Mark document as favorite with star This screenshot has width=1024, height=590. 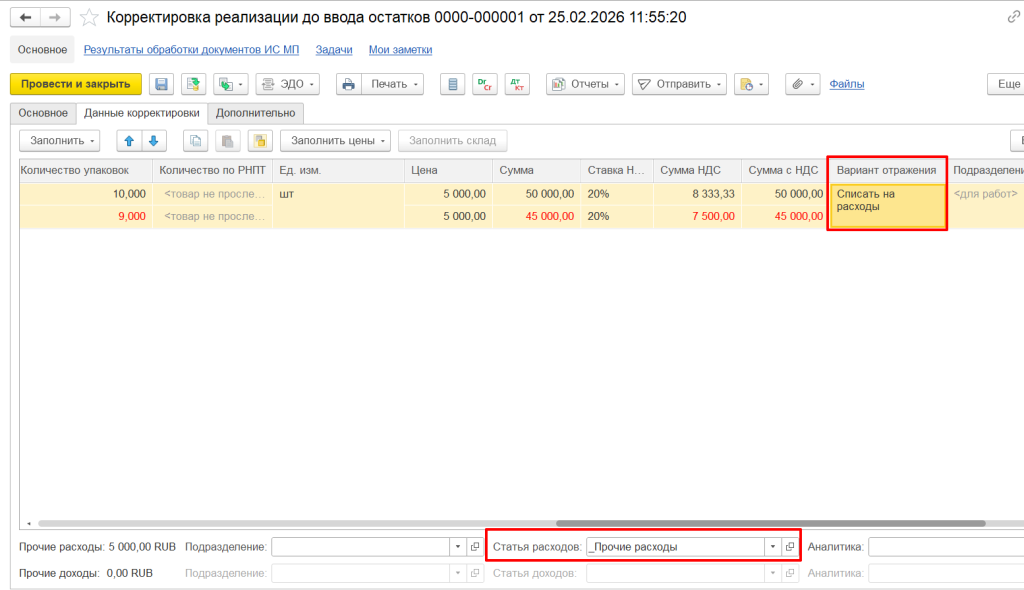click(89, 18)
